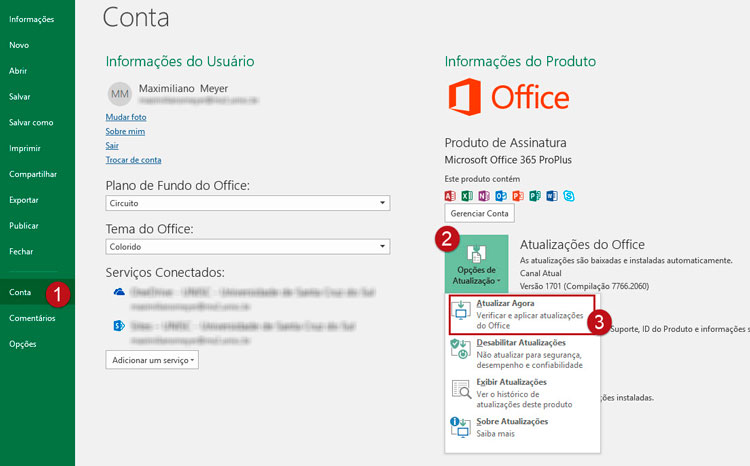Click the PowerPoint app icon
Image resolution: width=750 pixels, height=466 pixels.
[x=518, y=196]
